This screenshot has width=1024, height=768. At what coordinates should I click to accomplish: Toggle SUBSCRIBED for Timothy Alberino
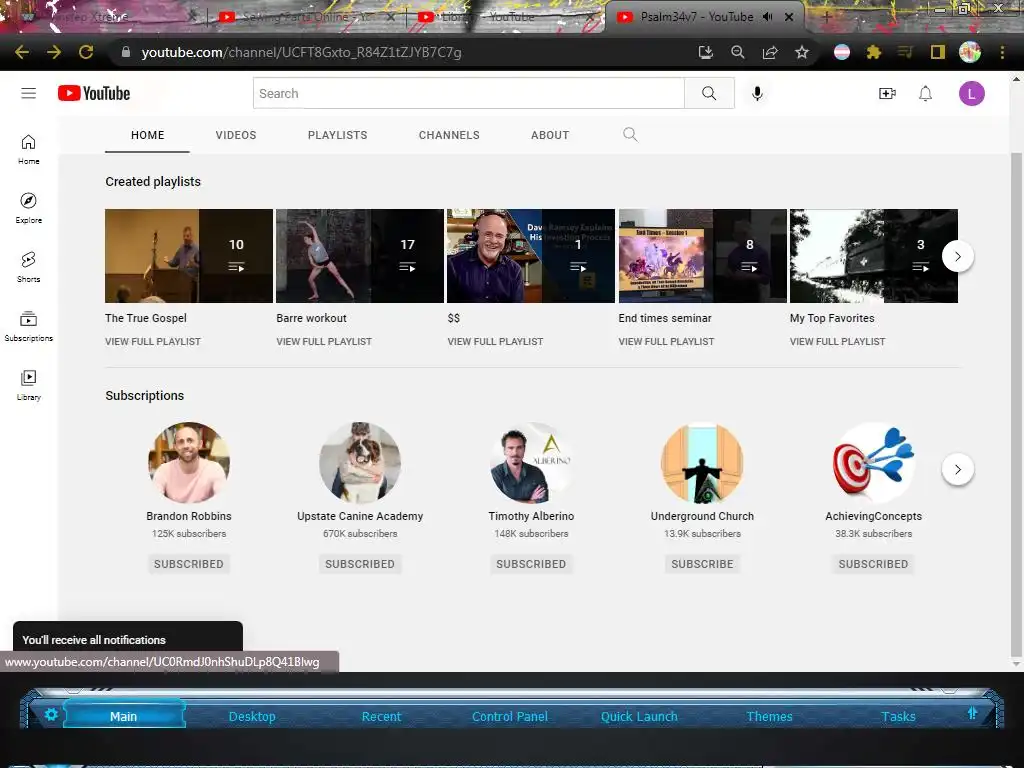click(531, 564)
